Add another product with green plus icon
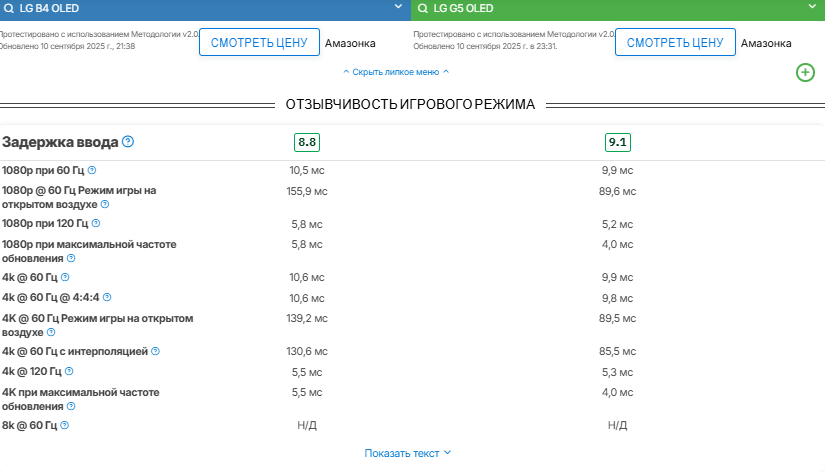The image size is (825, 472). 805,72
